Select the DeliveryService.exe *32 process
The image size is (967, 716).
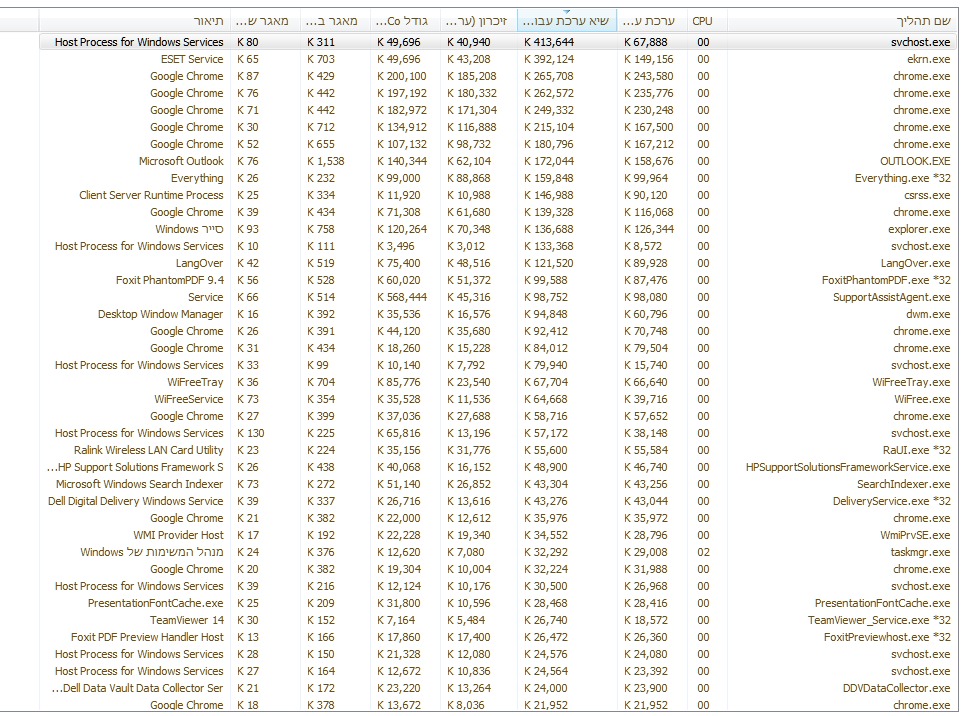tap(892, 501)
